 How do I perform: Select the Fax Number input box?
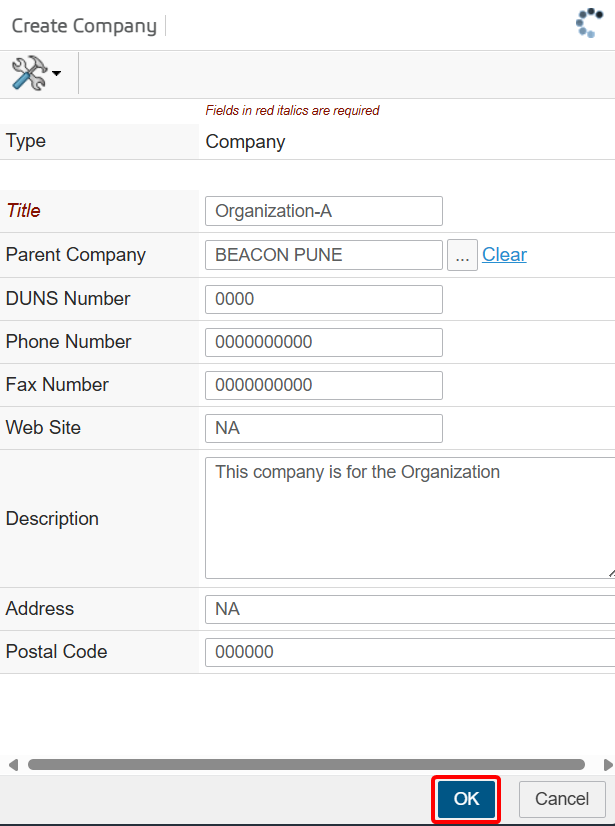click(x=323, y=385)
